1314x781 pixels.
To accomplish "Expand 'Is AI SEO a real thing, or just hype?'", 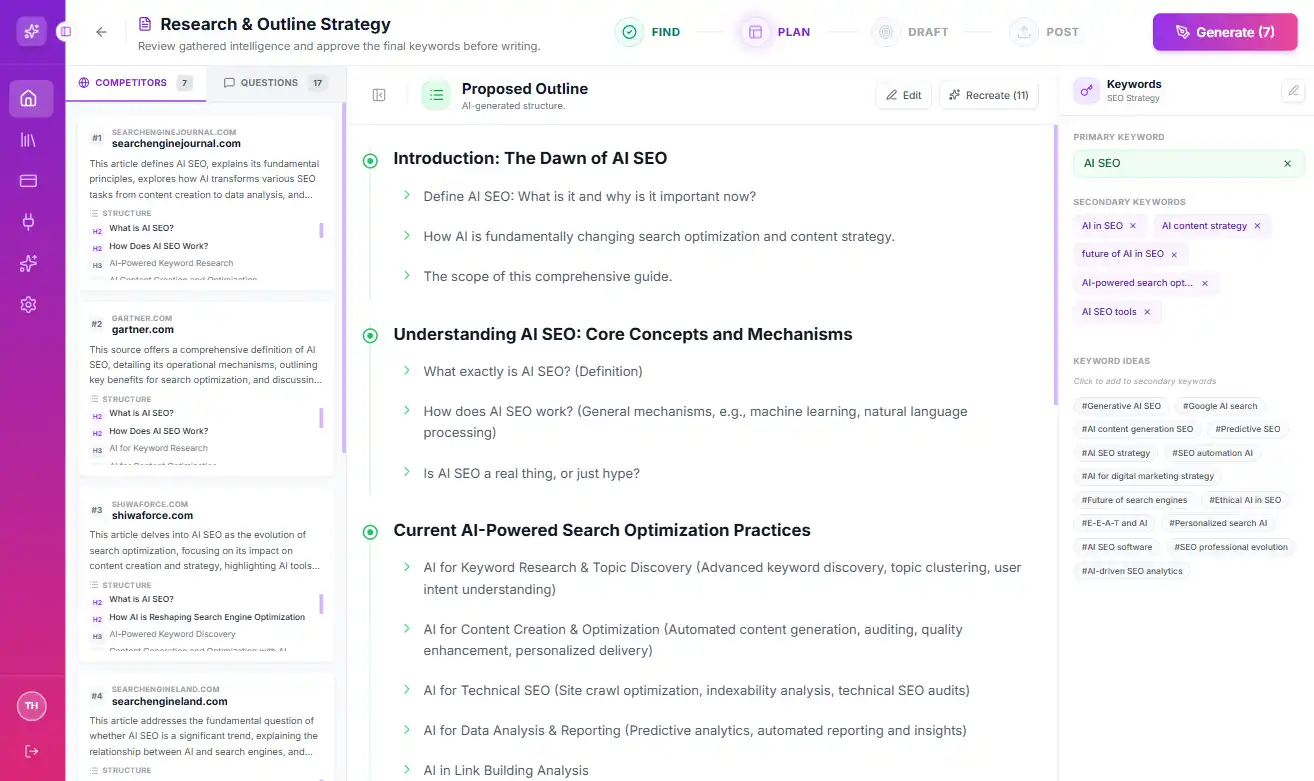I will point(406,474).
